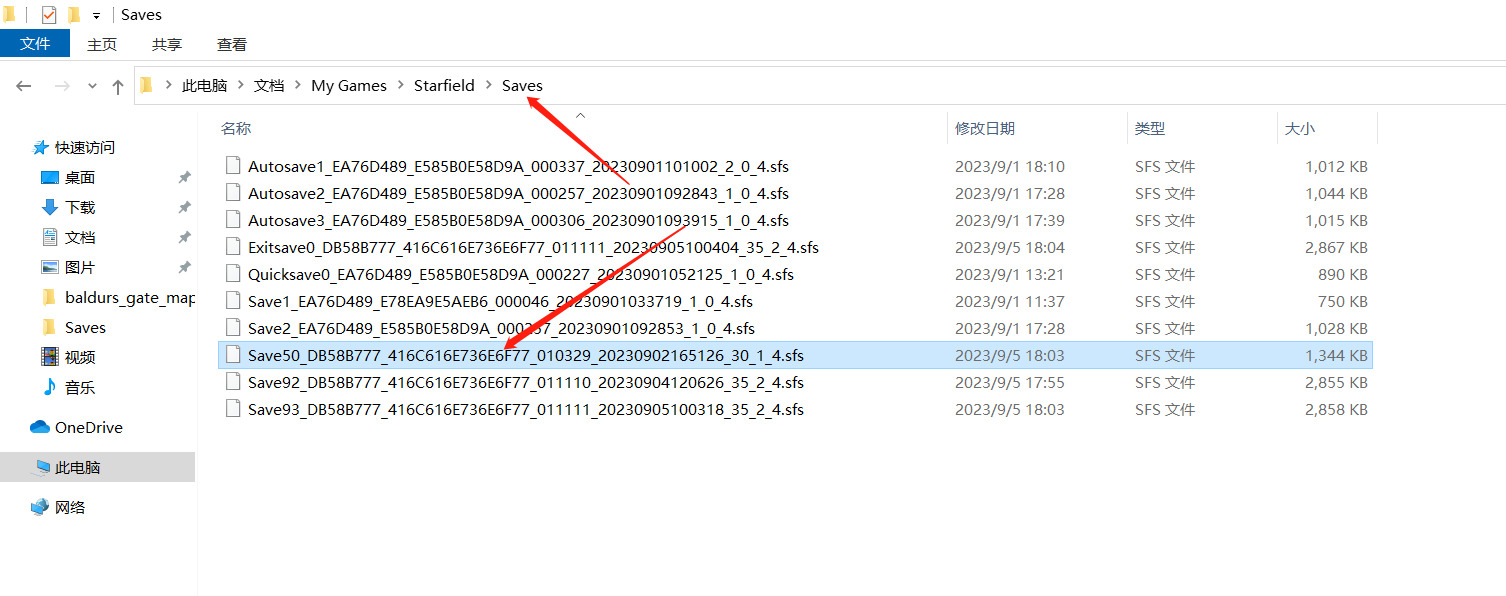Click Starfield in the address breadcrumb
The height and width of the screenshot is (596, 1506).
(x=444, y=86)
